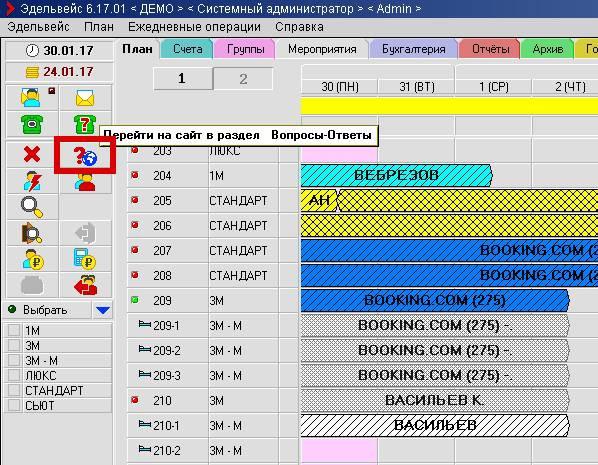Select the ВЕБРЕЗОВ booking bar in room 204
Viewport: 598px width, 465px height.
(397, 175)
